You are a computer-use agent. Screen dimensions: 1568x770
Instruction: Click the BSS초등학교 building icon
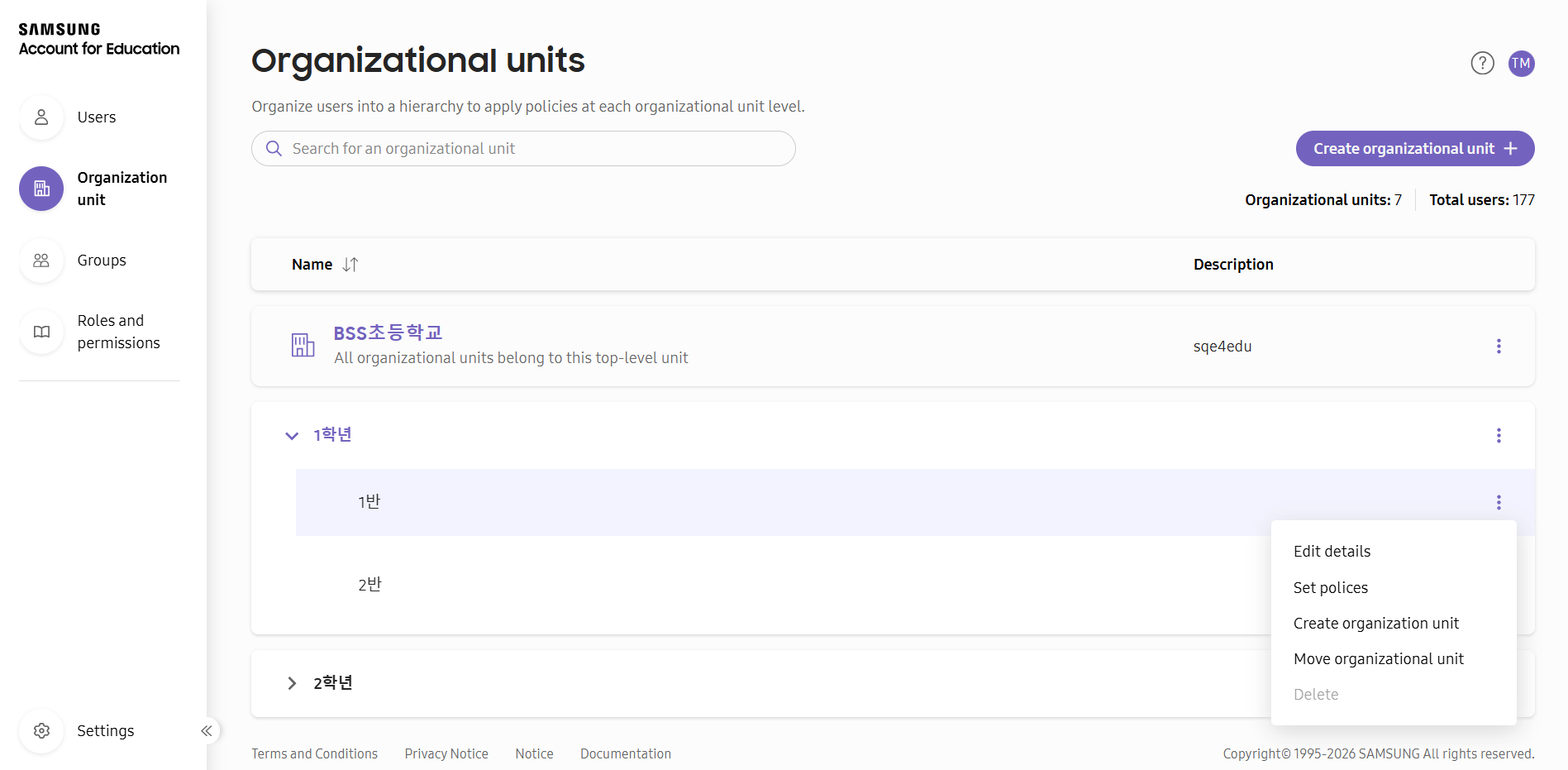click(303, 345)
